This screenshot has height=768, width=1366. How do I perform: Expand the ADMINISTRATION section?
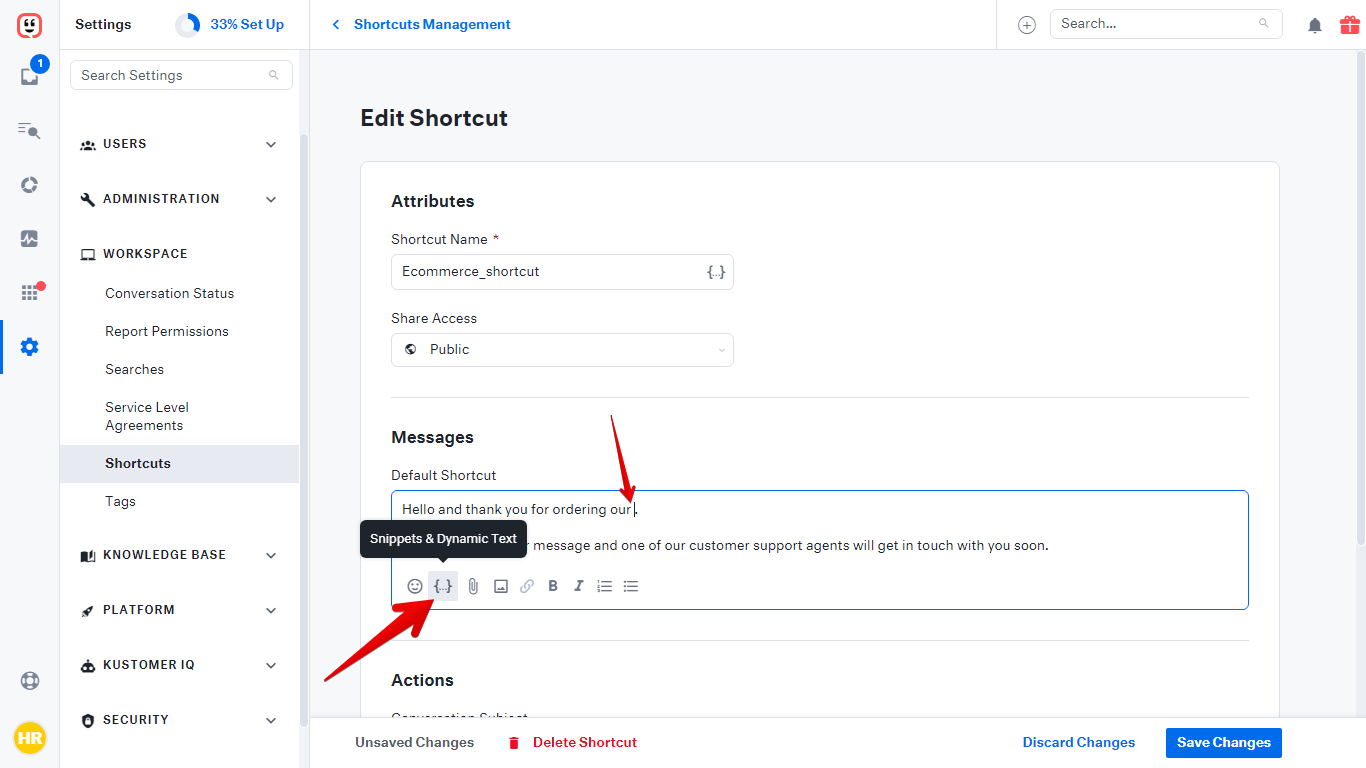(179, 199)
